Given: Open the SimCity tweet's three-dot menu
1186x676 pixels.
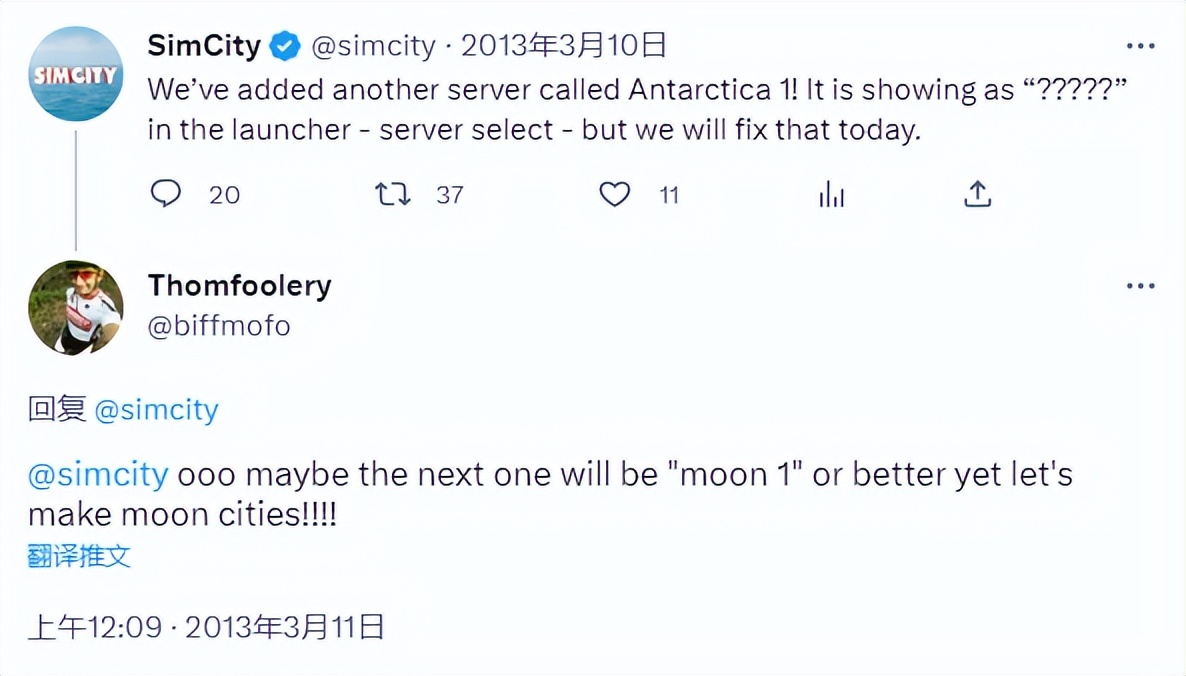Looking at the screenshot, I should (1140, 46).
